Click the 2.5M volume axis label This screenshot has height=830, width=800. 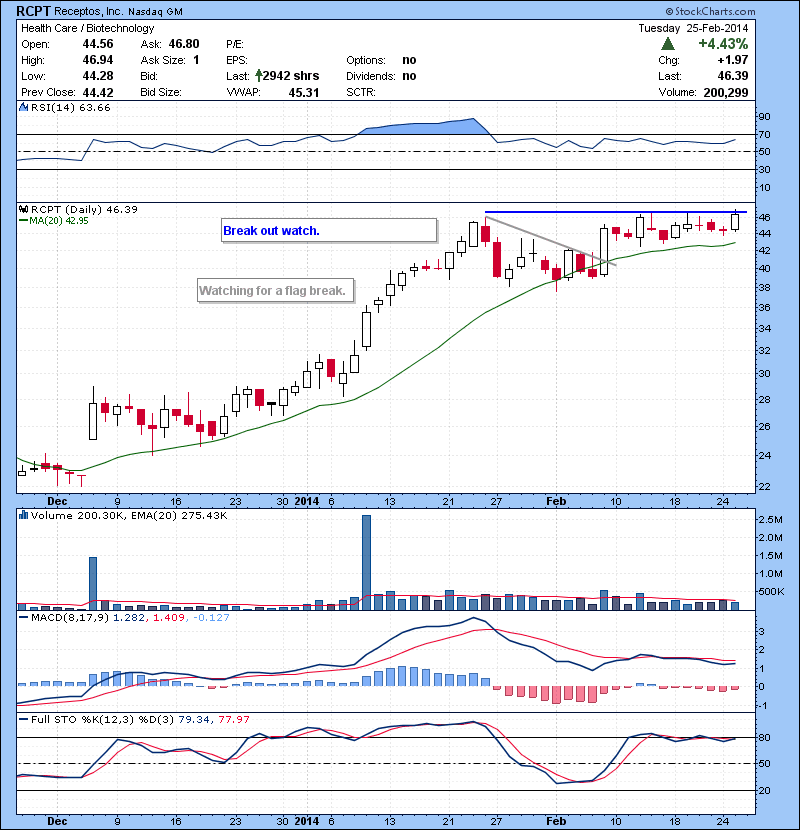770,520
